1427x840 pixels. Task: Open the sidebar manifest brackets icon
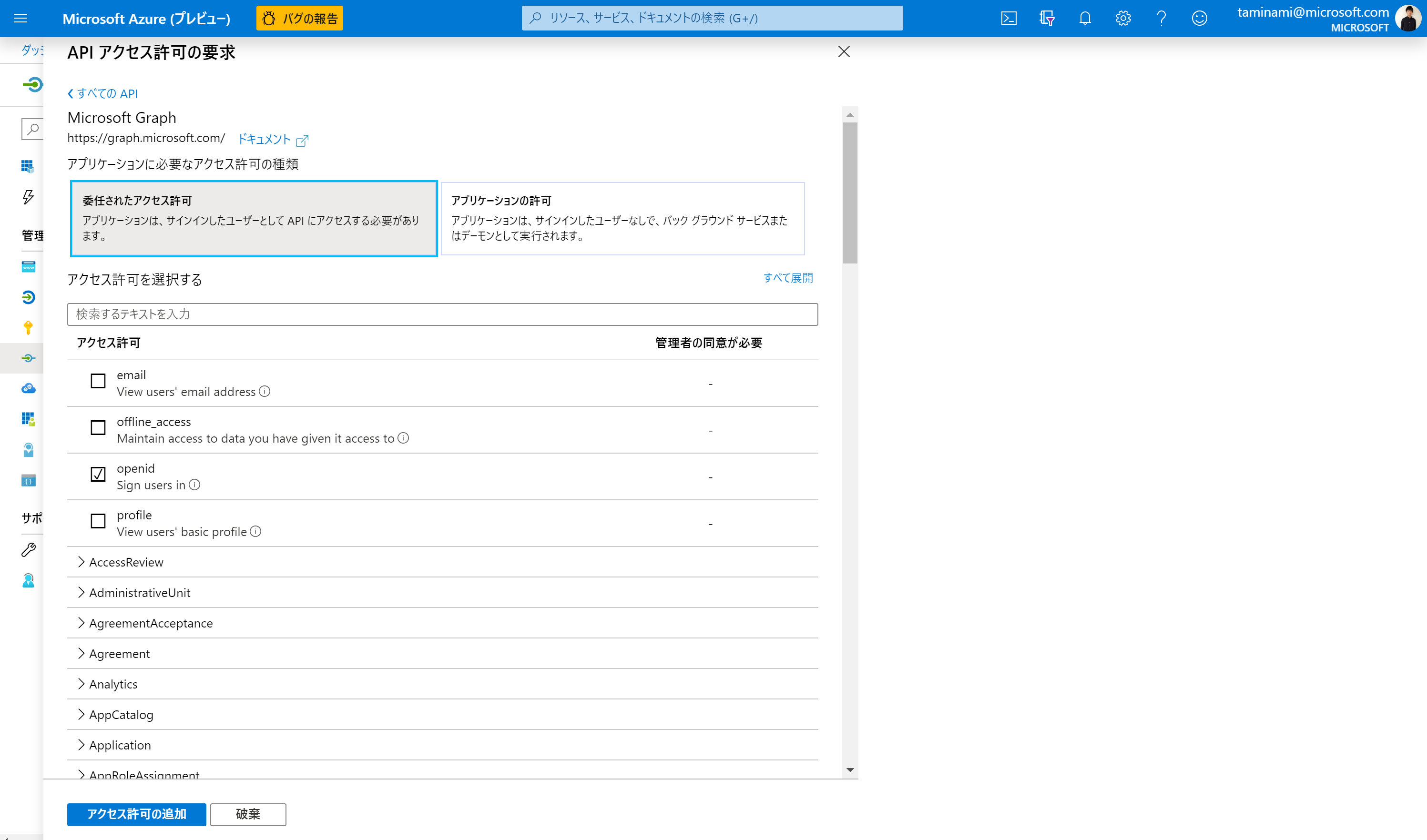tap(28, 481)
